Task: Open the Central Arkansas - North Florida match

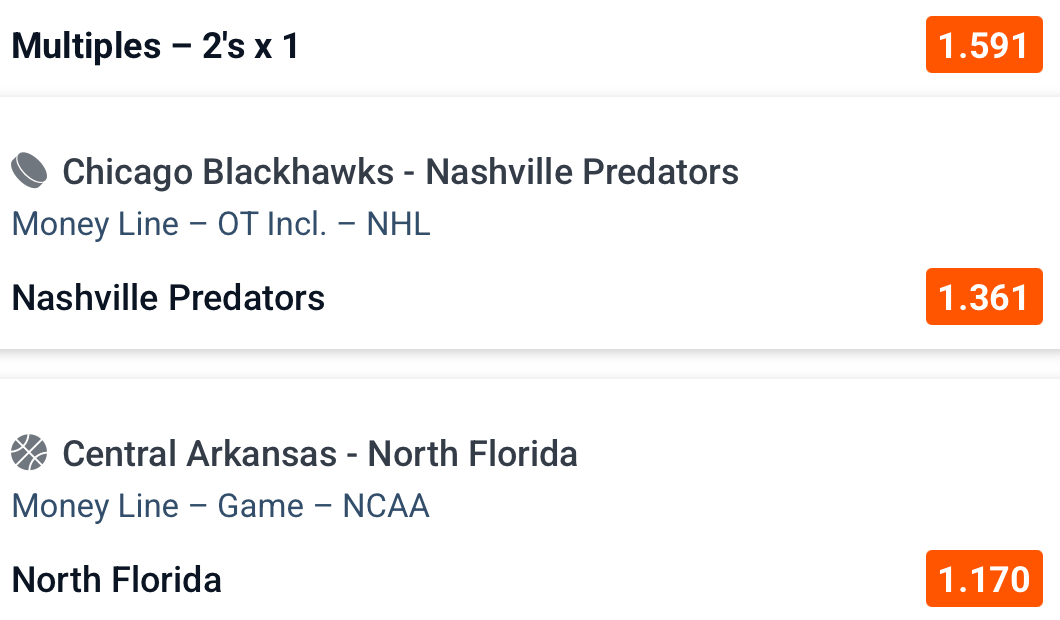Action: point(320,454)
